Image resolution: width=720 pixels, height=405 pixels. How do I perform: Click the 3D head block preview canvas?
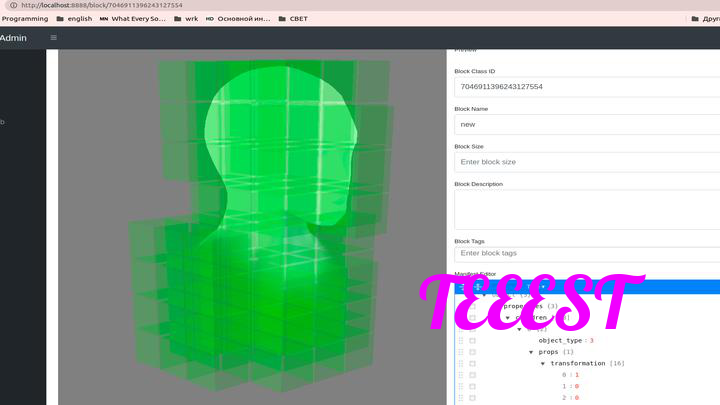point(252,227)
